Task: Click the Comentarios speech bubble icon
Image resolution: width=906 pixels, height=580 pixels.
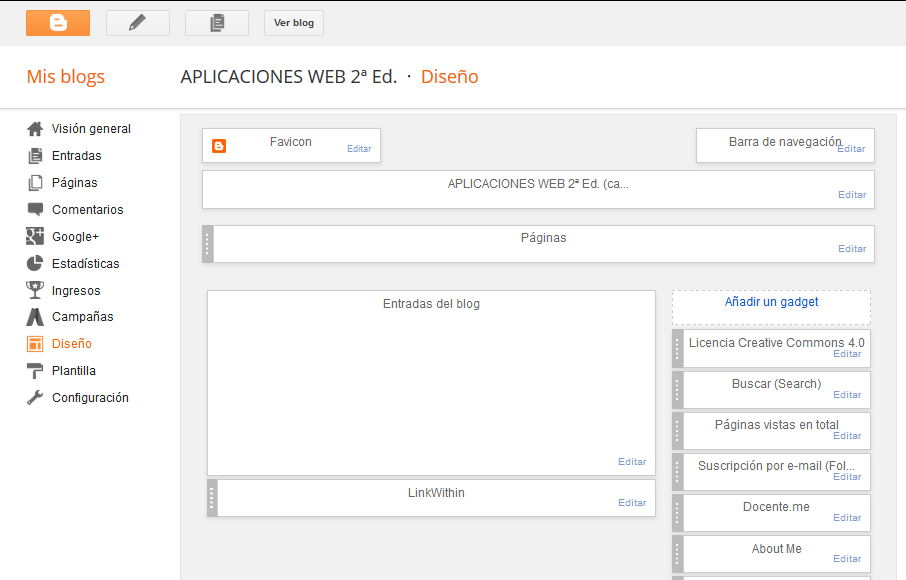Action: click(35, 209)
